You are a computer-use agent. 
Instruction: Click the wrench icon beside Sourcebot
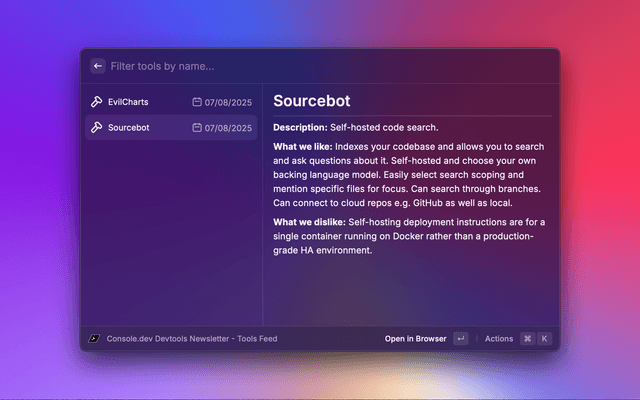tap(96, 128)
